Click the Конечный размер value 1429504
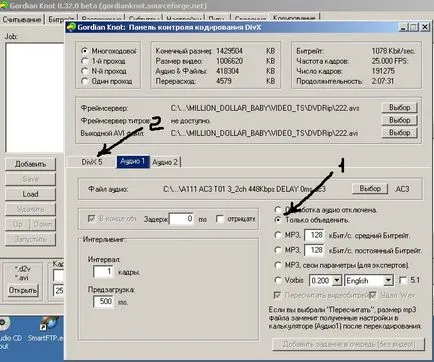434x362 pixels. (229, 51)
